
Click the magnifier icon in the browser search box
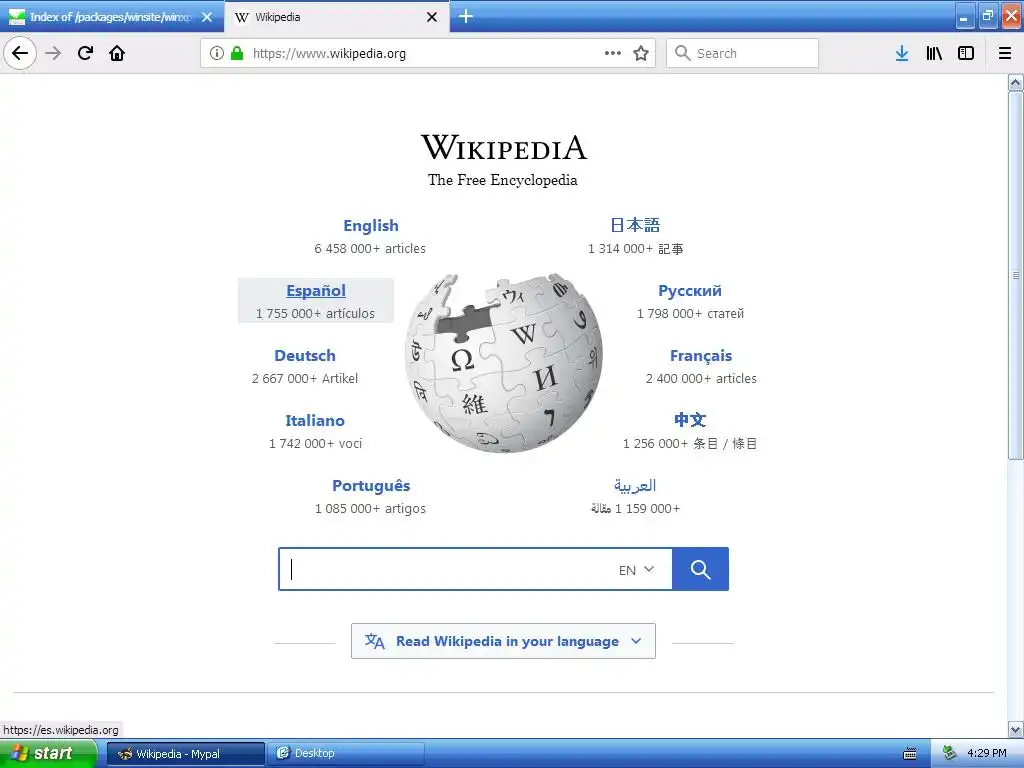(x=682, y=53)
